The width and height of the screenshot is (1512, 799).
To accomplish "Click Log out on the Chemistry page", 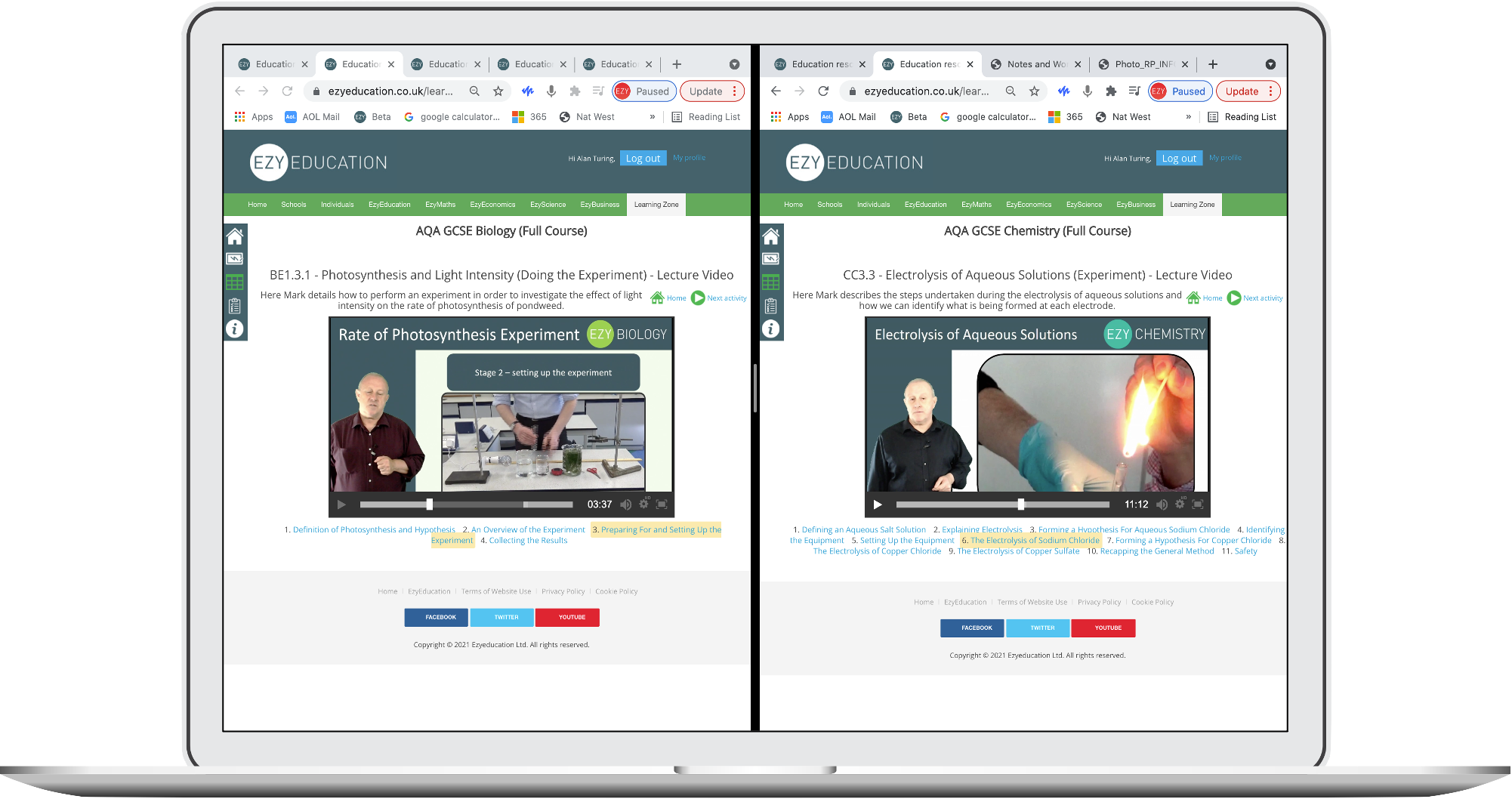I will (1178, 159).
